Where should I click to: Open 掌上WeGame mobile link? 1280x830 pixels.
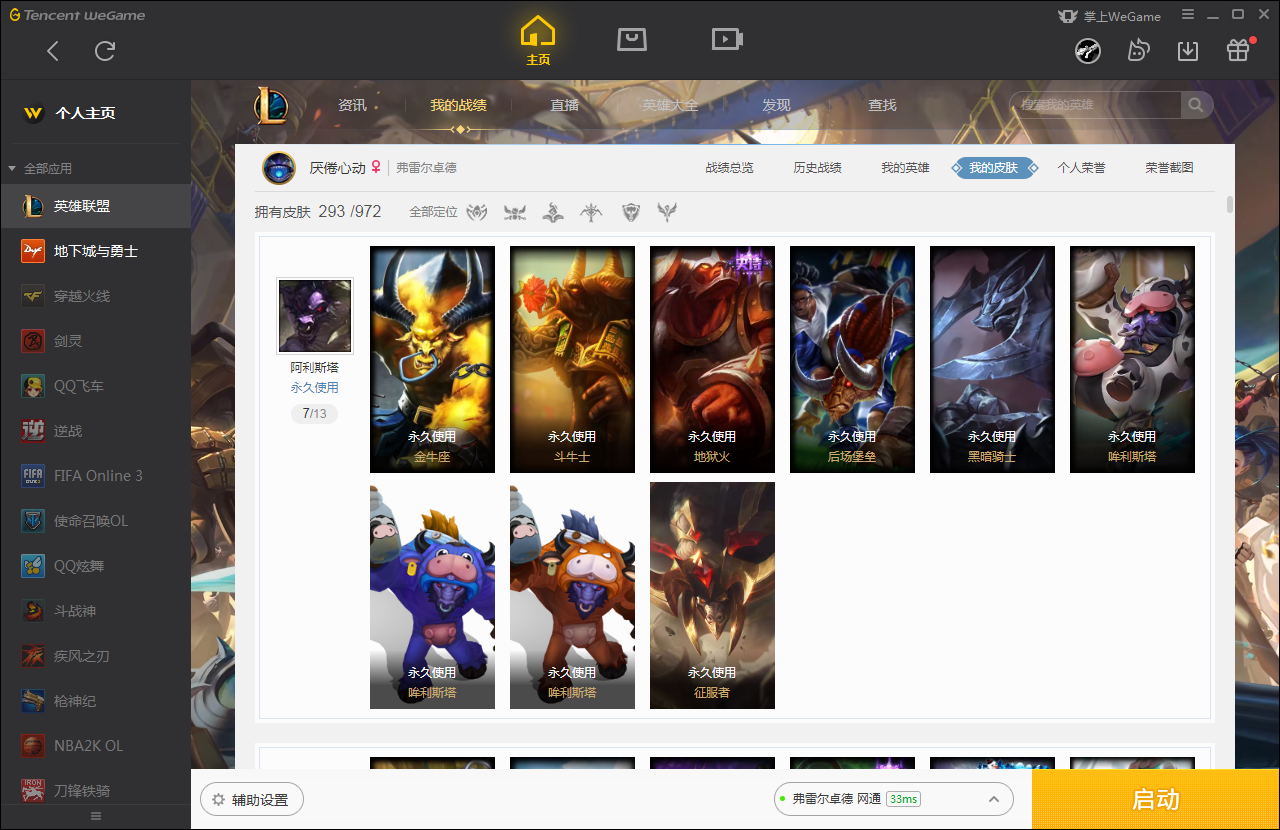coord(1109,16)
